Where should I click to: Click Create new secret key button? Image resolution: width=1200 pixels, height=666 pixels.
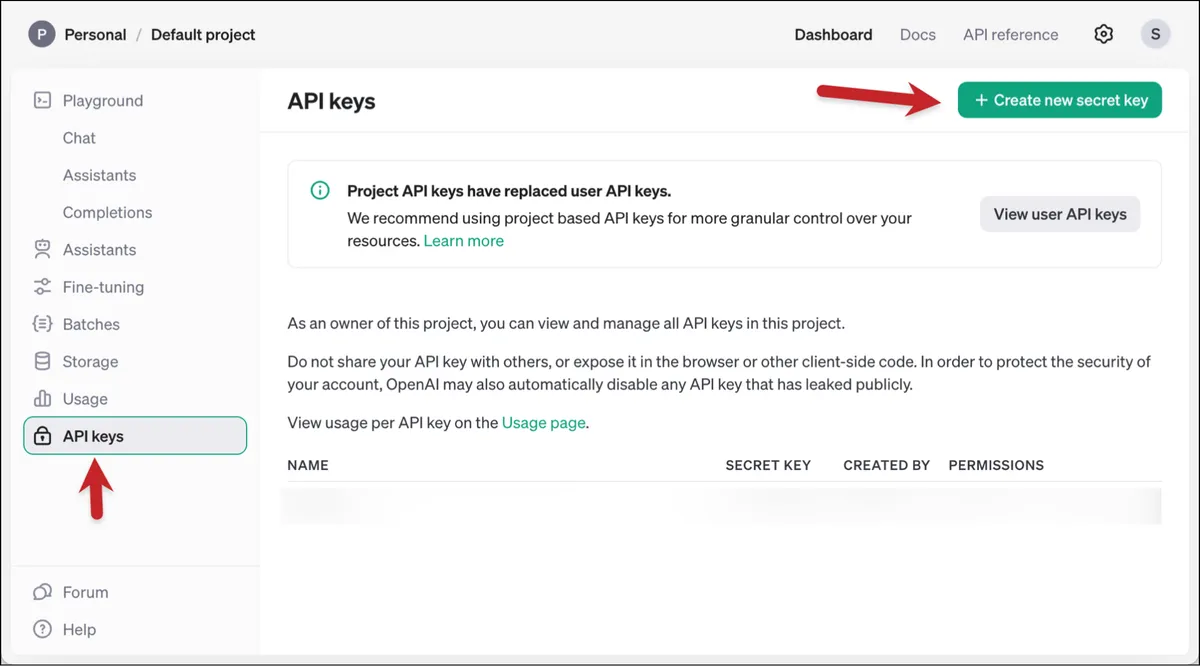tap(1060, 100)
